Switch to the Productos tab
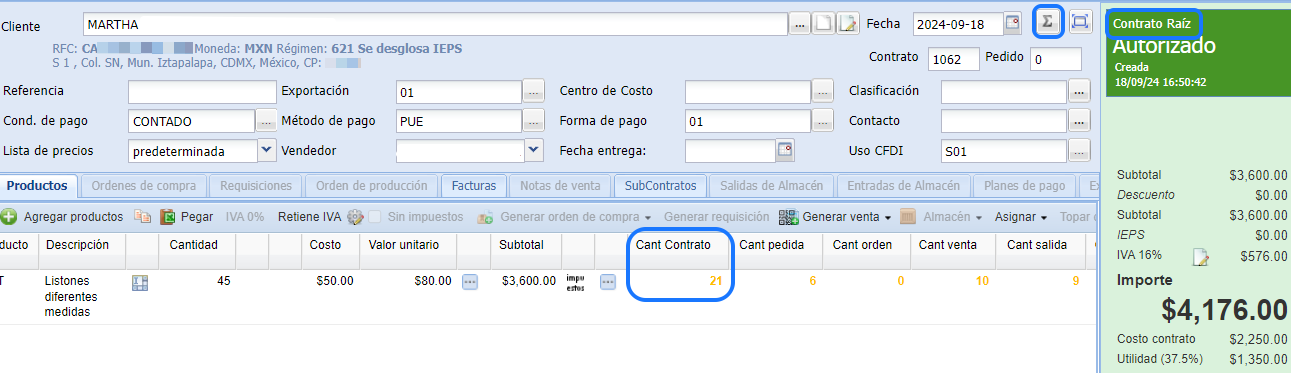The image size is (1291, 373). pyautogui.click(x=39, y=186)
